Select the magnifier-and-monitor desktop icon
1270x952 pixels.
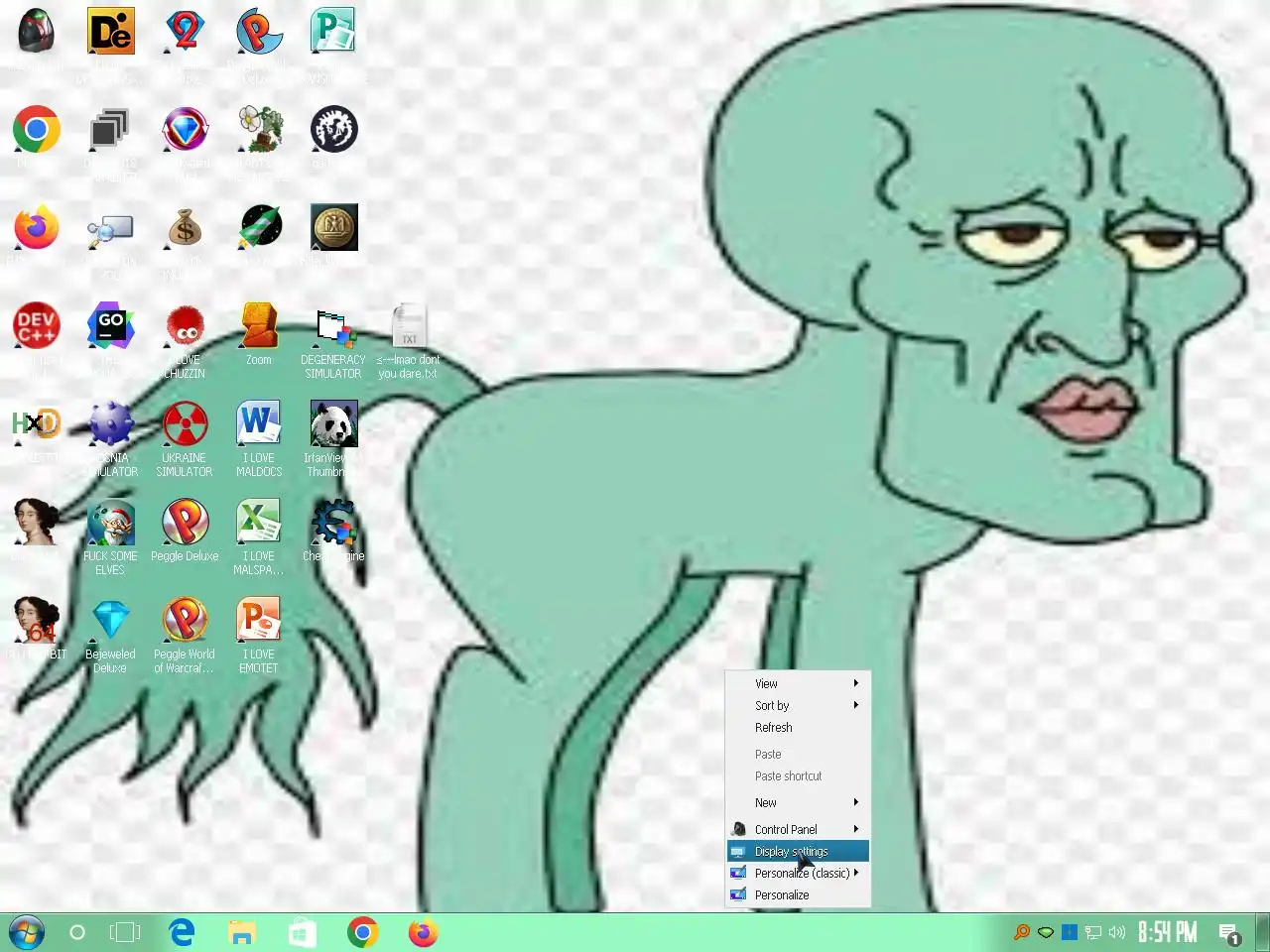coord(110,228)
